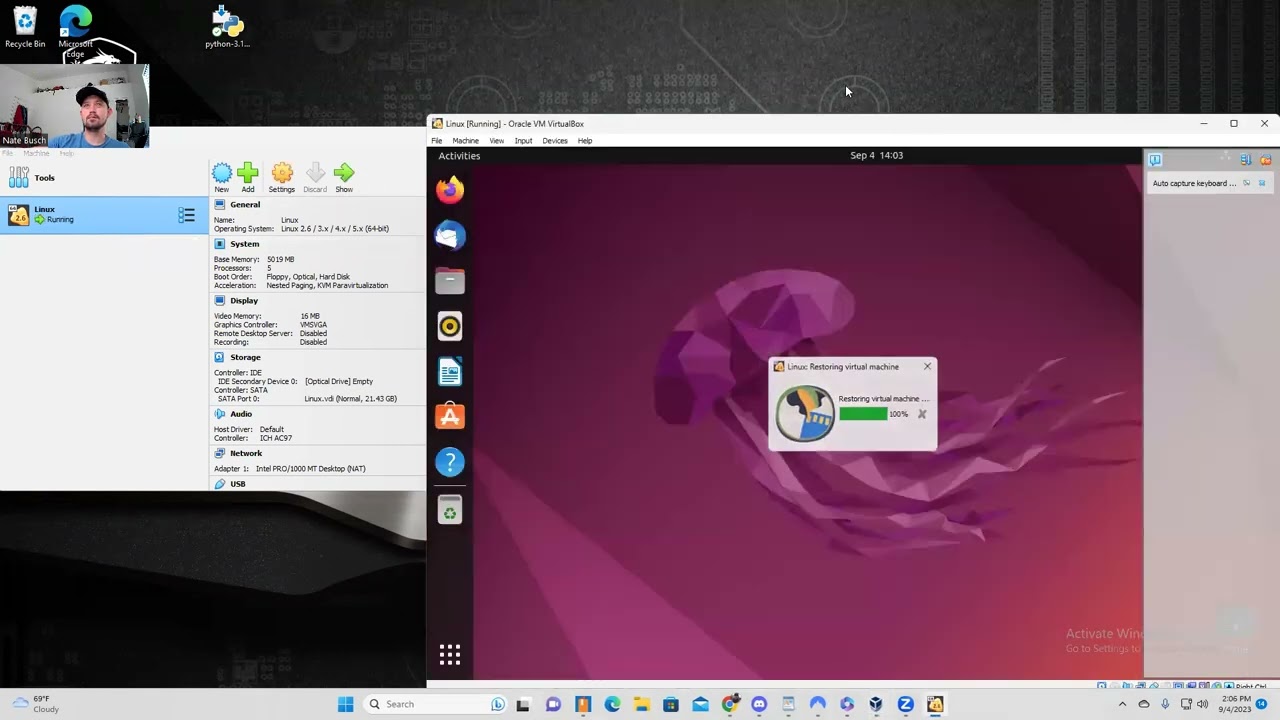Close the Restoring virtual machine dialog

point(927,366)
